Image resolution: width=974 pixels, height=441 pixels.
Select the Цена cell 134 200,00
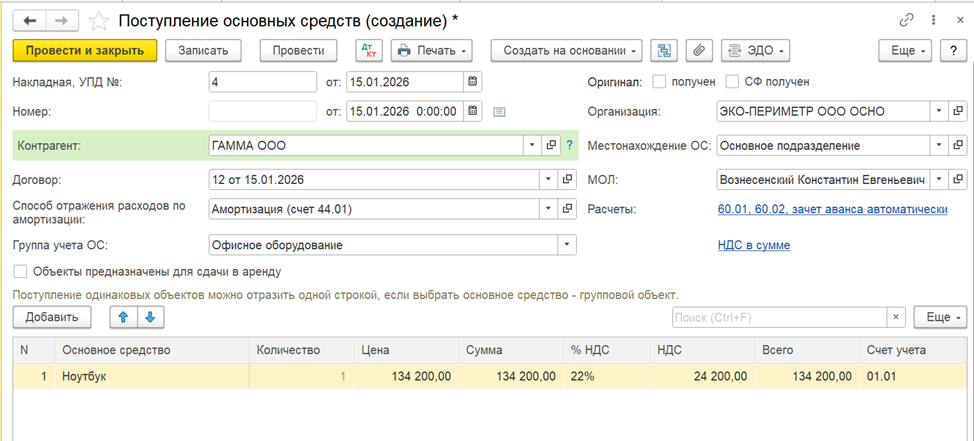click(406, 376)
